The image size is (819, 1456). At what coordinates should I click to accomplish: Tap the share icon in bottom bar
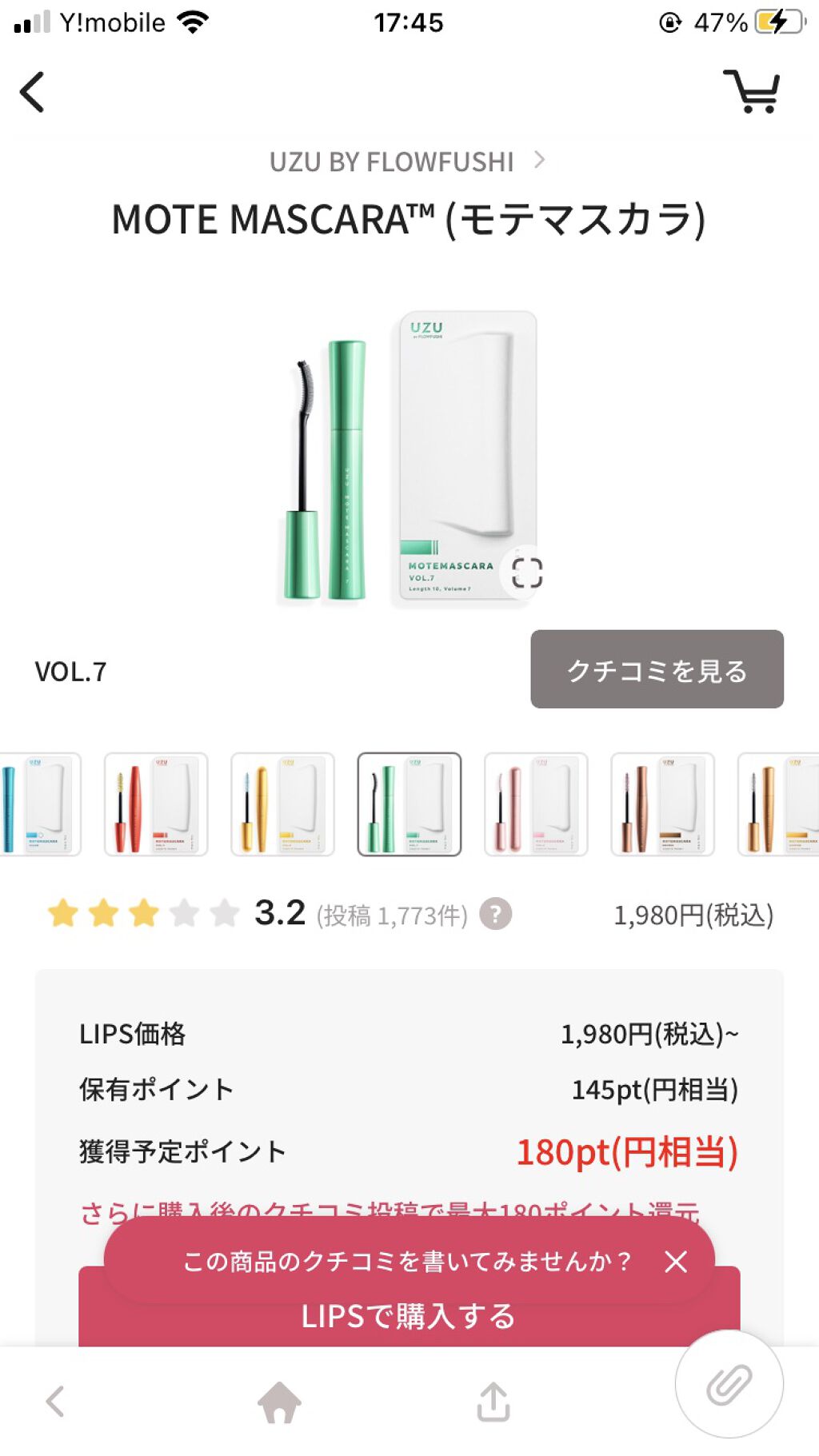click(493, 1401)
